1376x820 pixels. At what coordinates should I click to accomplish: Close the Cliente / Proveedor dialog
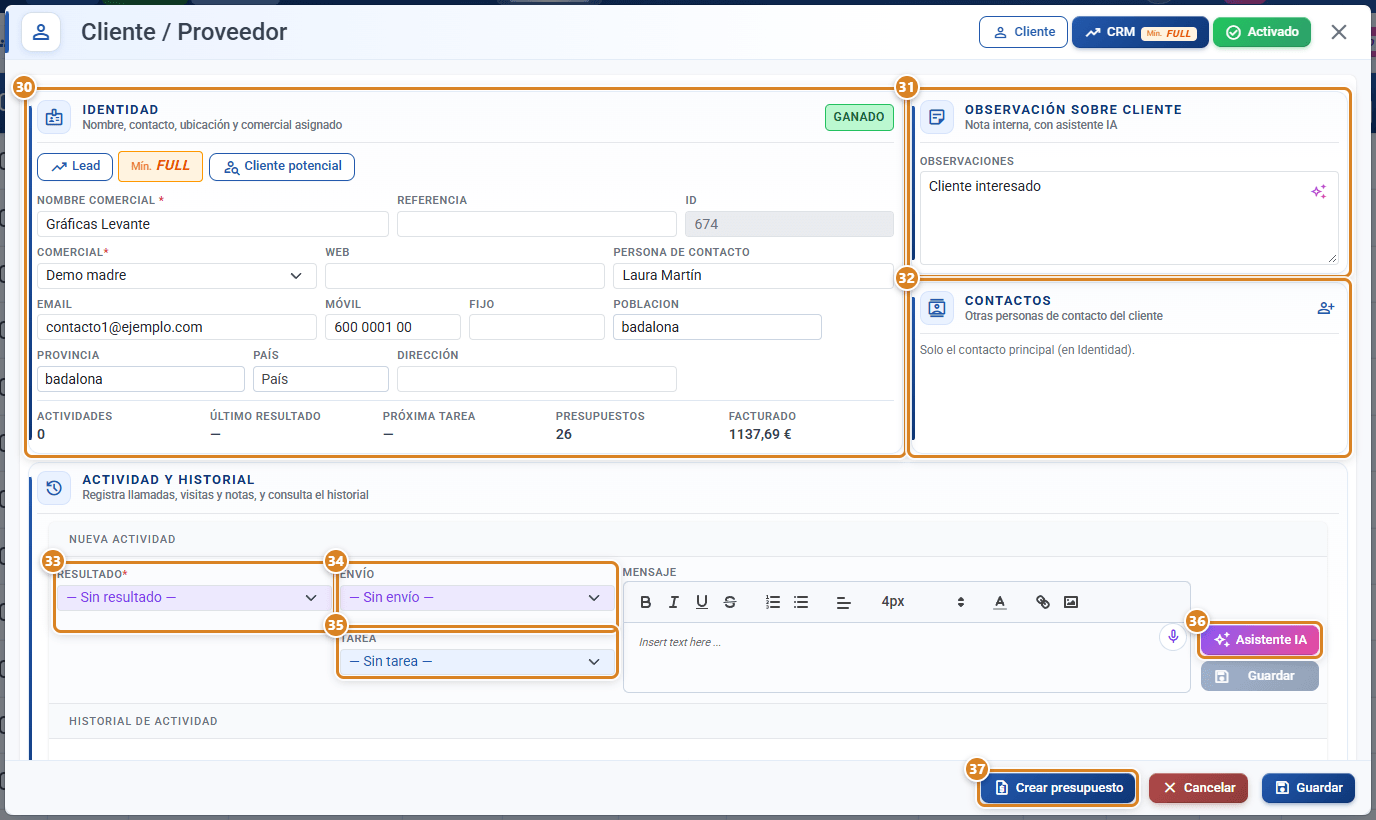(1339, 32)
